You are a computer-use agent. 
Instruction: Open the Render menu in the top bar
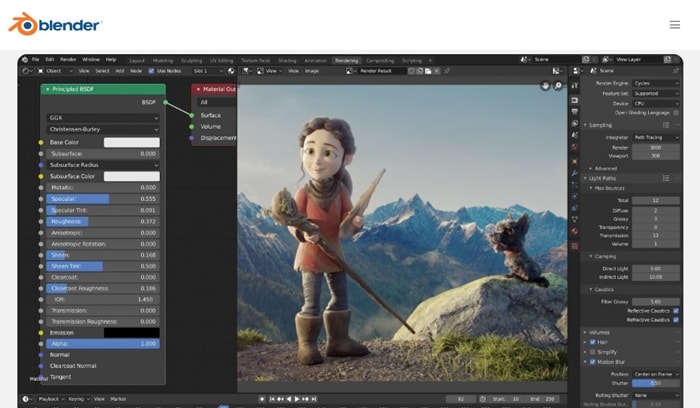coord(68,59)
